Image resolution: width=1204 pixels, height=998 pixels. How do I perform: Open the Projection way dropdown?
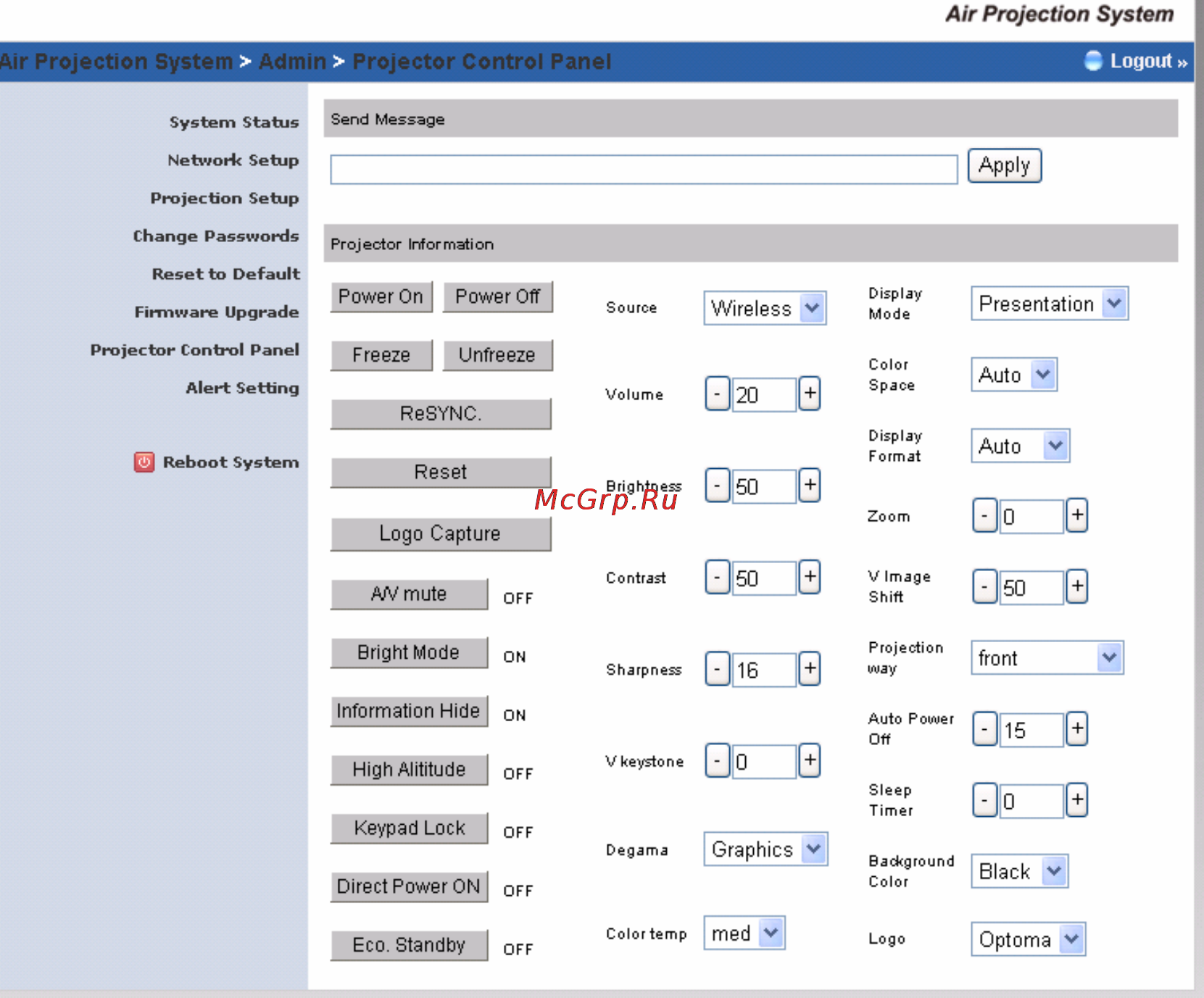tap(1047, 658)
